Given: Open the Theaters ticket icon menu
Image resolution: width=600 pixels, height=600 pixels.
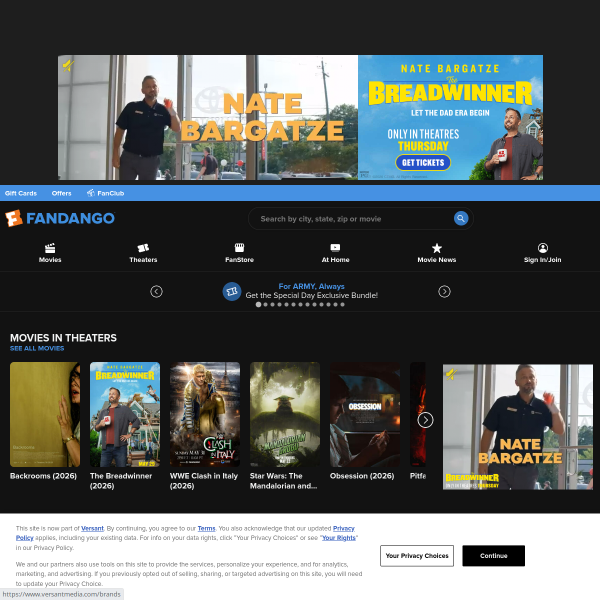Looking at the screenshot, I should coord(143,253).
